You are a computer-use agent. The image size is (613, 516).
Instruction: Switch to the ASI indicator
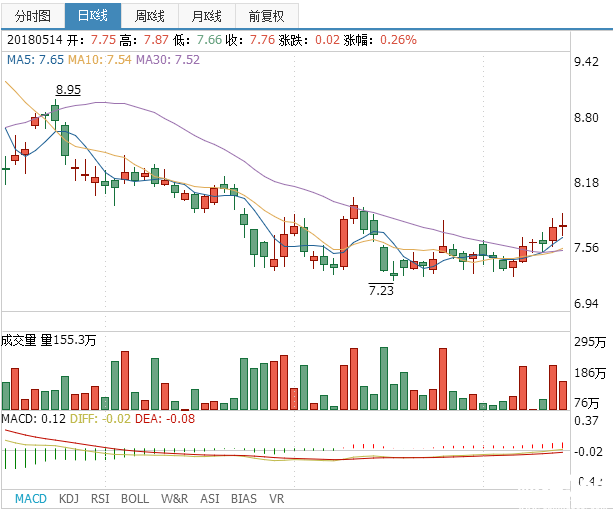(x=210, y=499)
